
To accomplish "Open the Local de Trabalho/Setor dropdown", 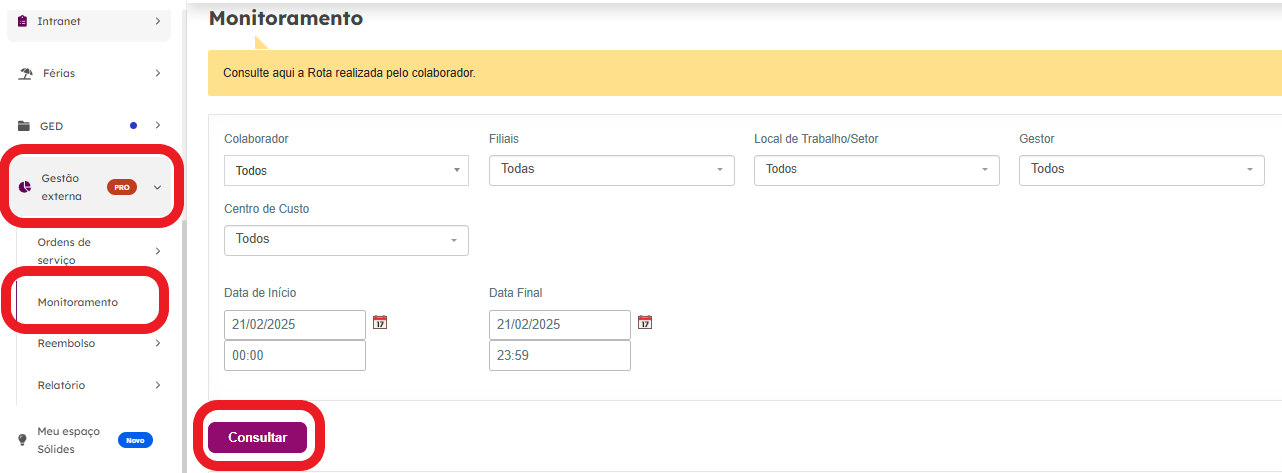I will pyautogui.click(x=877, y=170).
